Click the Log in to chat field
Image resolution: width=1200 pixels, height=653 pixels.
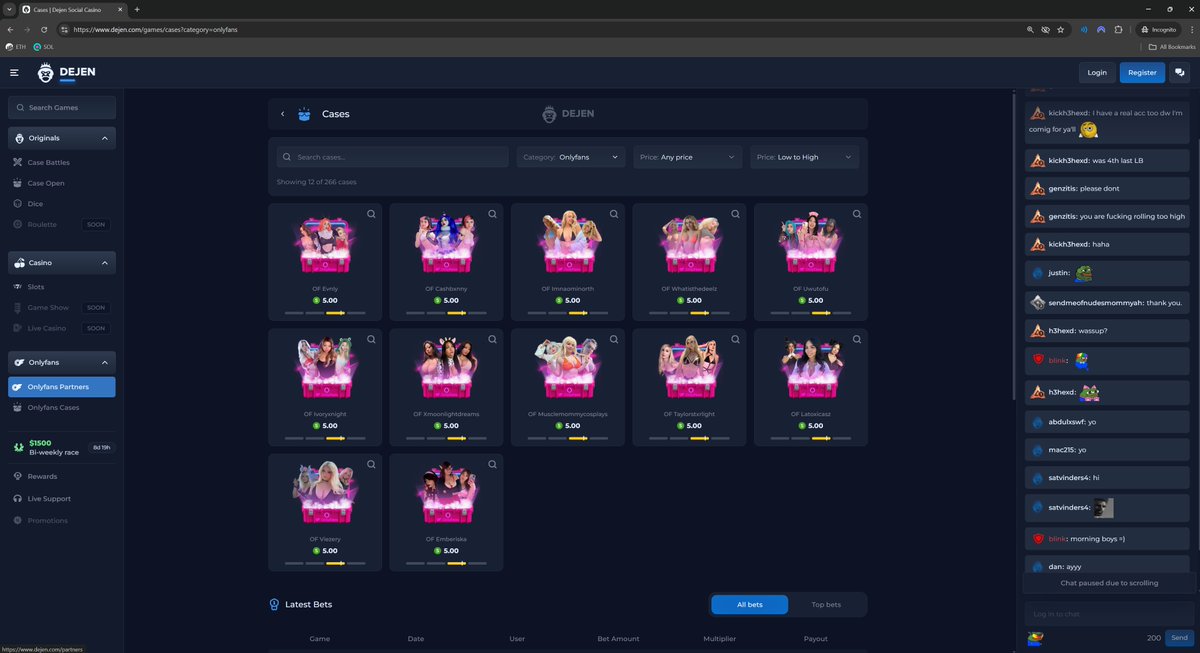[1108, 613]
